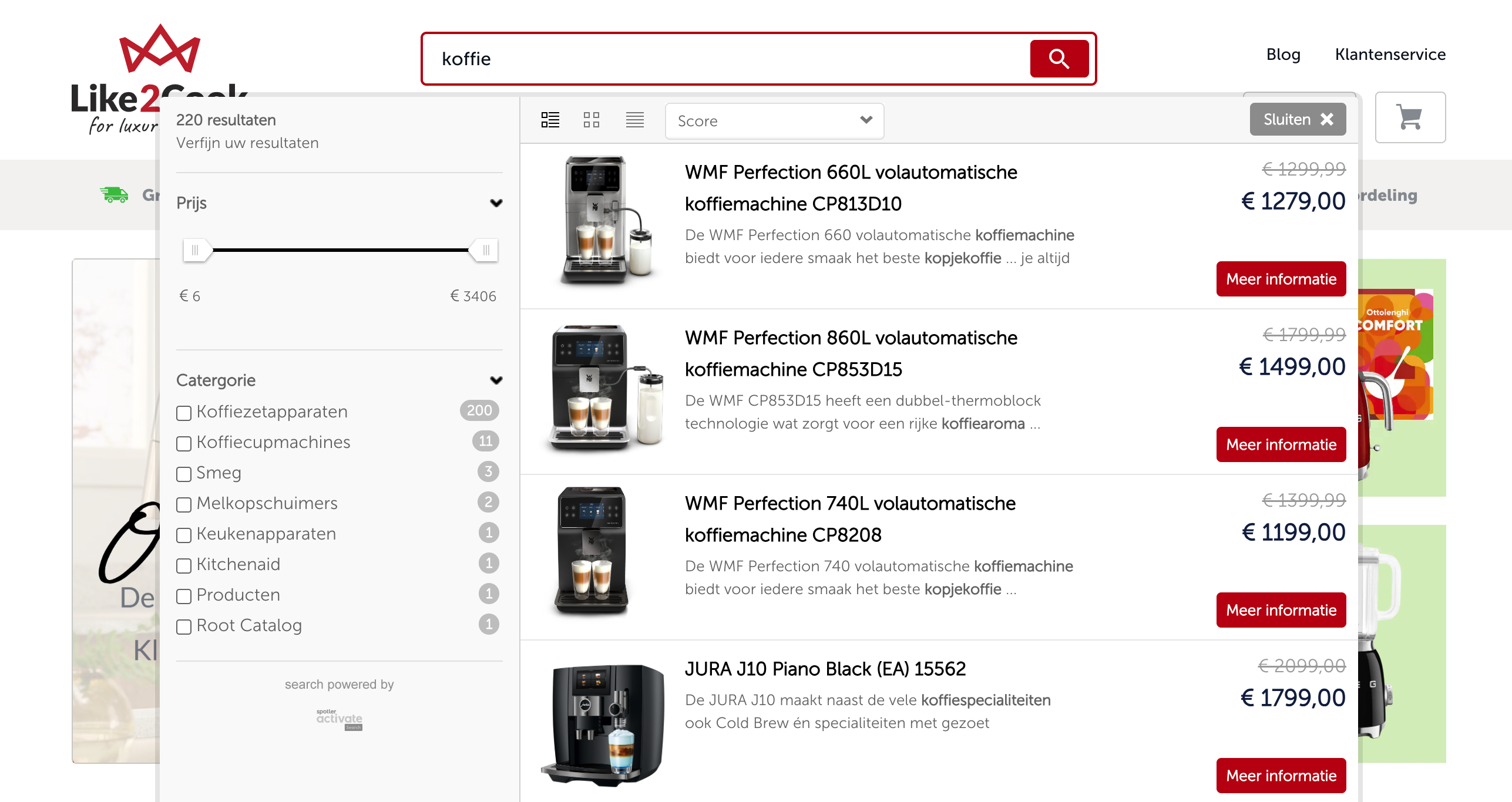
Task: Open Meer informatie for WMF Perfection 740L
Action: coord(1281,610)
